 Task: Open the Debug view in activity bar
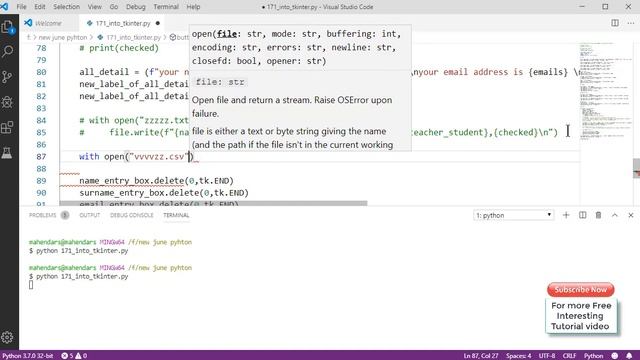click(x=7, y=102)
